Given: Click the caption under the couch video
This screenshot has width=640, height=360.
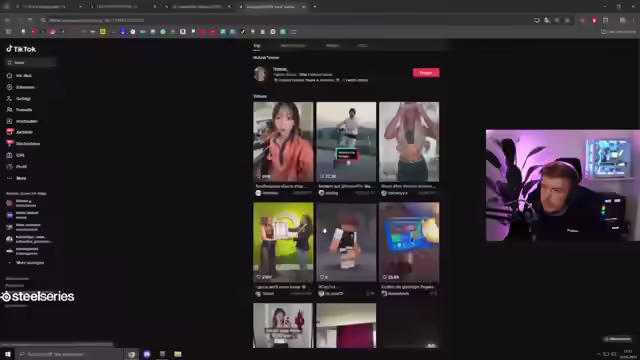Looking at the screenshot, I should (x=345, y=186).
